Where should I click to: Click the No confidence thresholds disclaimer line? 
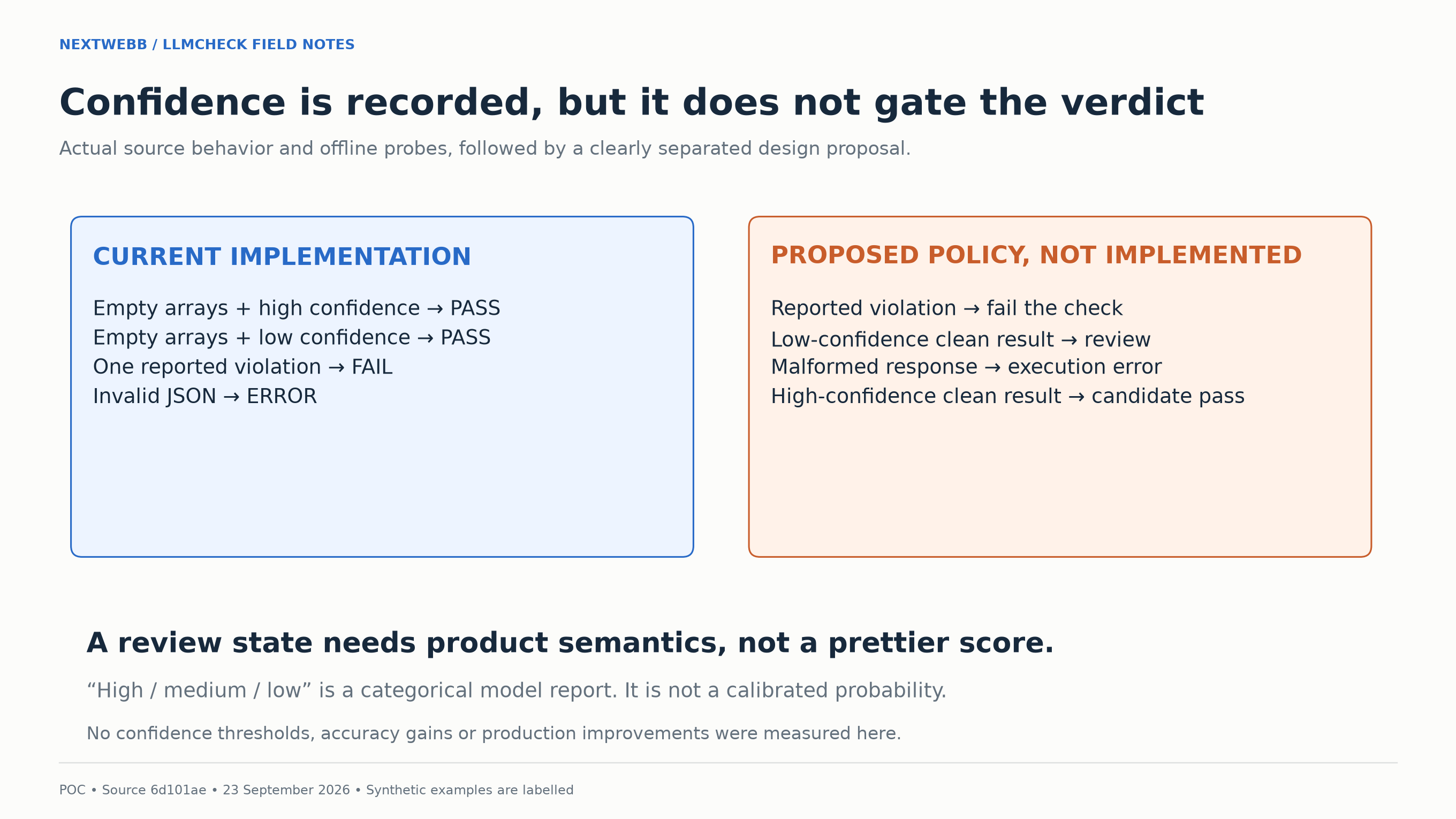tap(494, 733)
